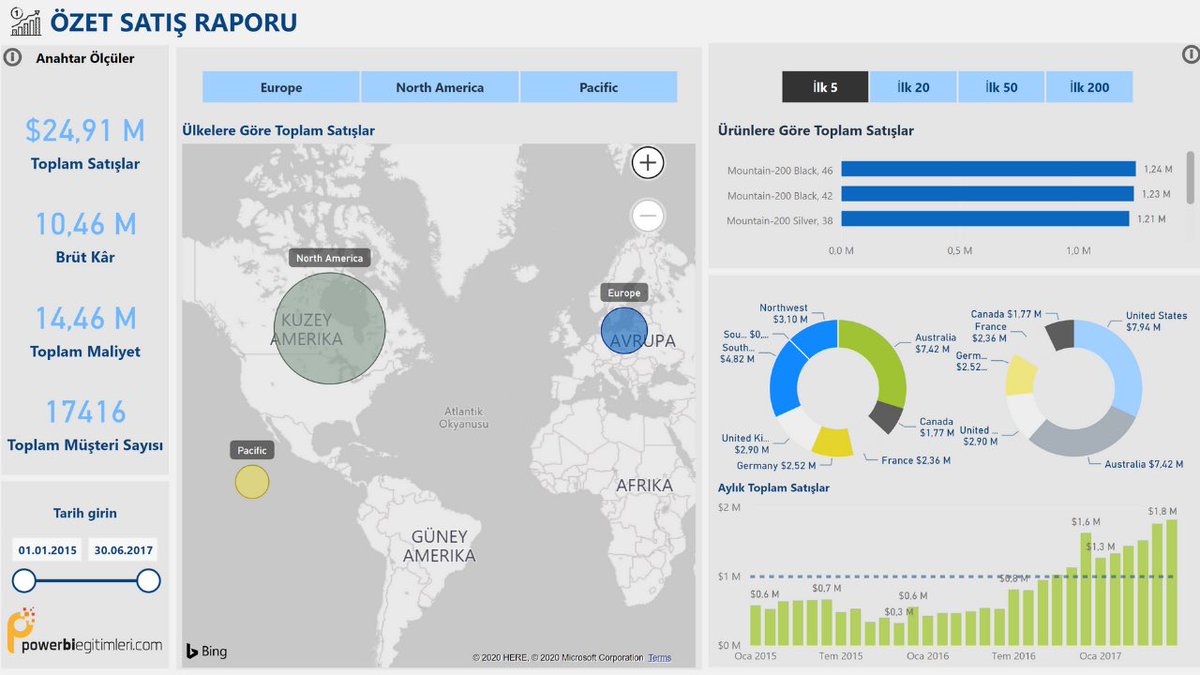Filter the map by North America

(x=440, y=87)
